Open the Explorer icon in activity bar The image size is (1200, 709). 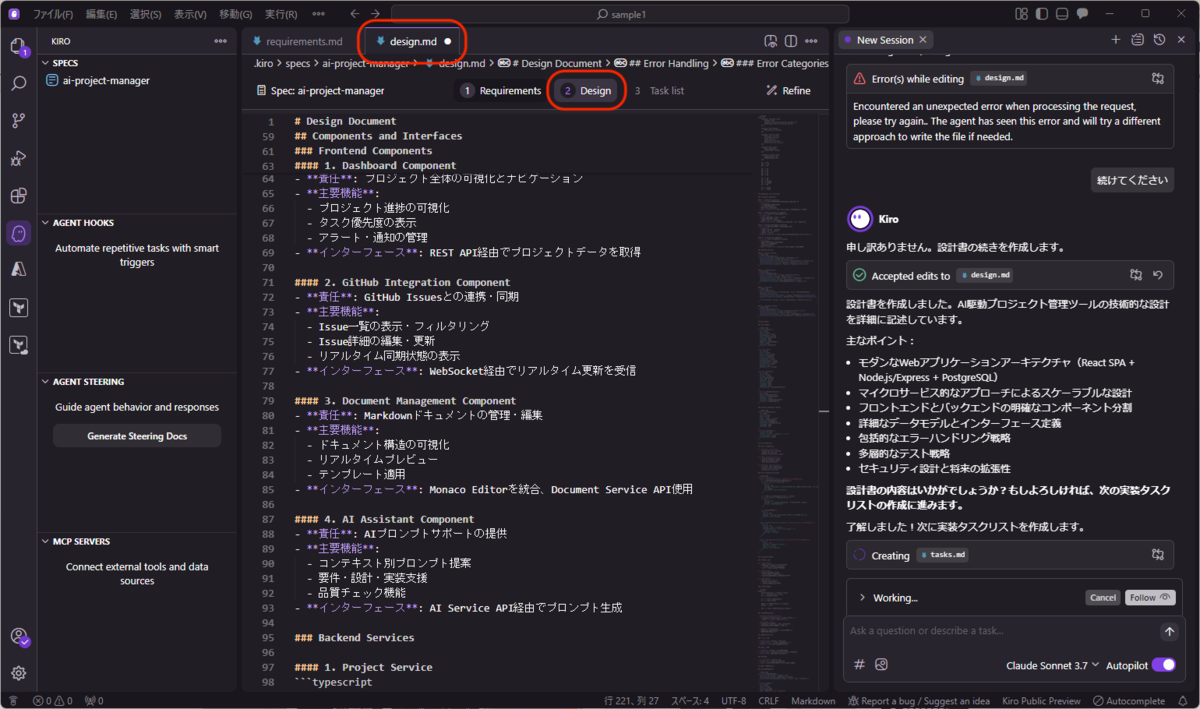[x=18, y=46]
